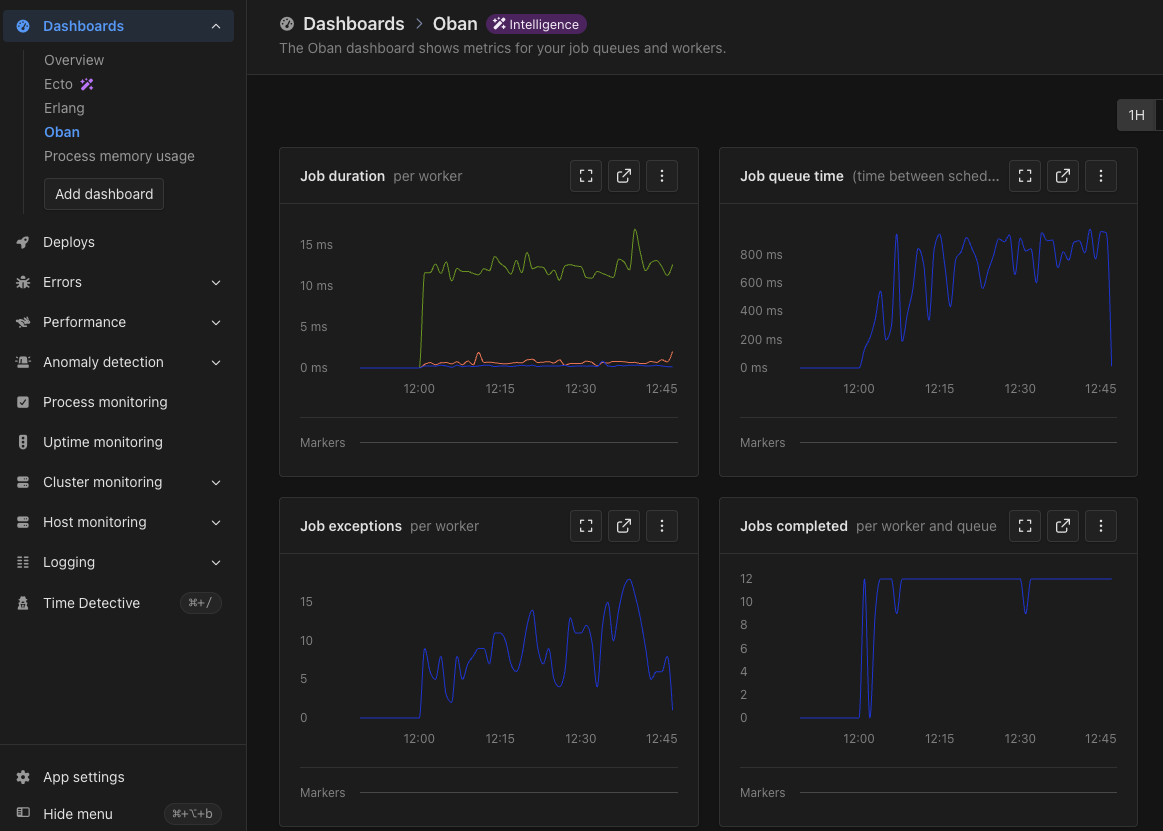Expand Job duration chart to fullscreen
Image resolution: width=1163 pixels, height=831 pixels.
(586, 176)
